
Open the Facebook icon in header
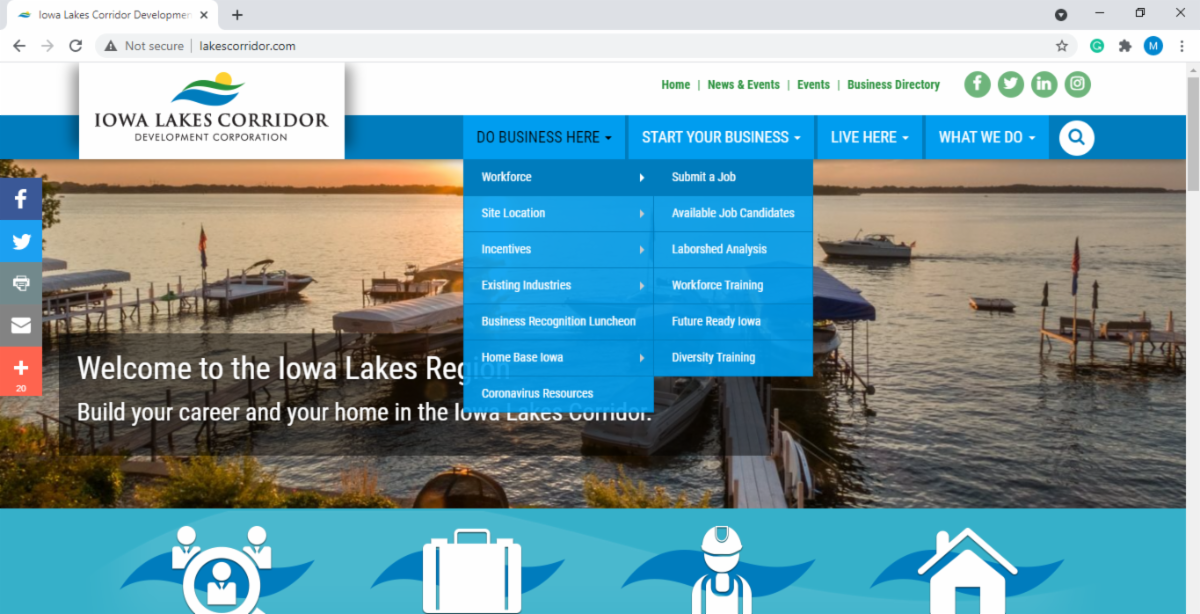[977, 85]
